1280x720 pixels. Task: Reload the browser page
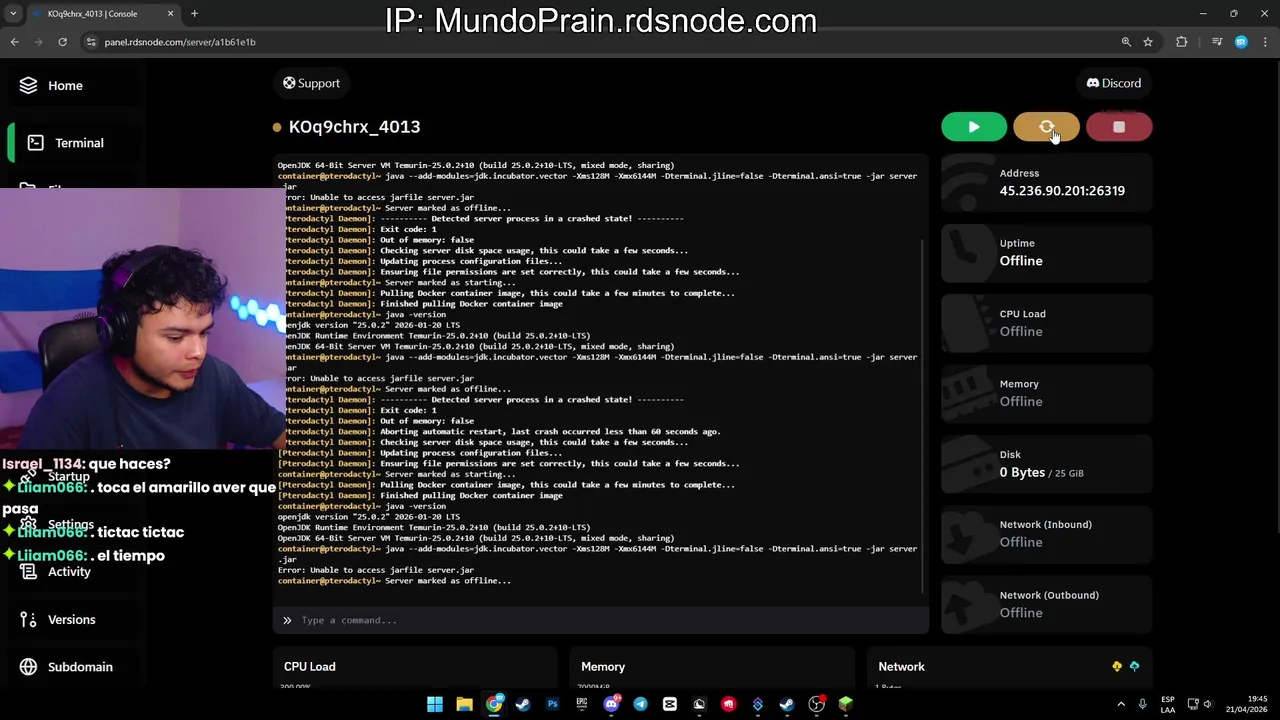62,42
